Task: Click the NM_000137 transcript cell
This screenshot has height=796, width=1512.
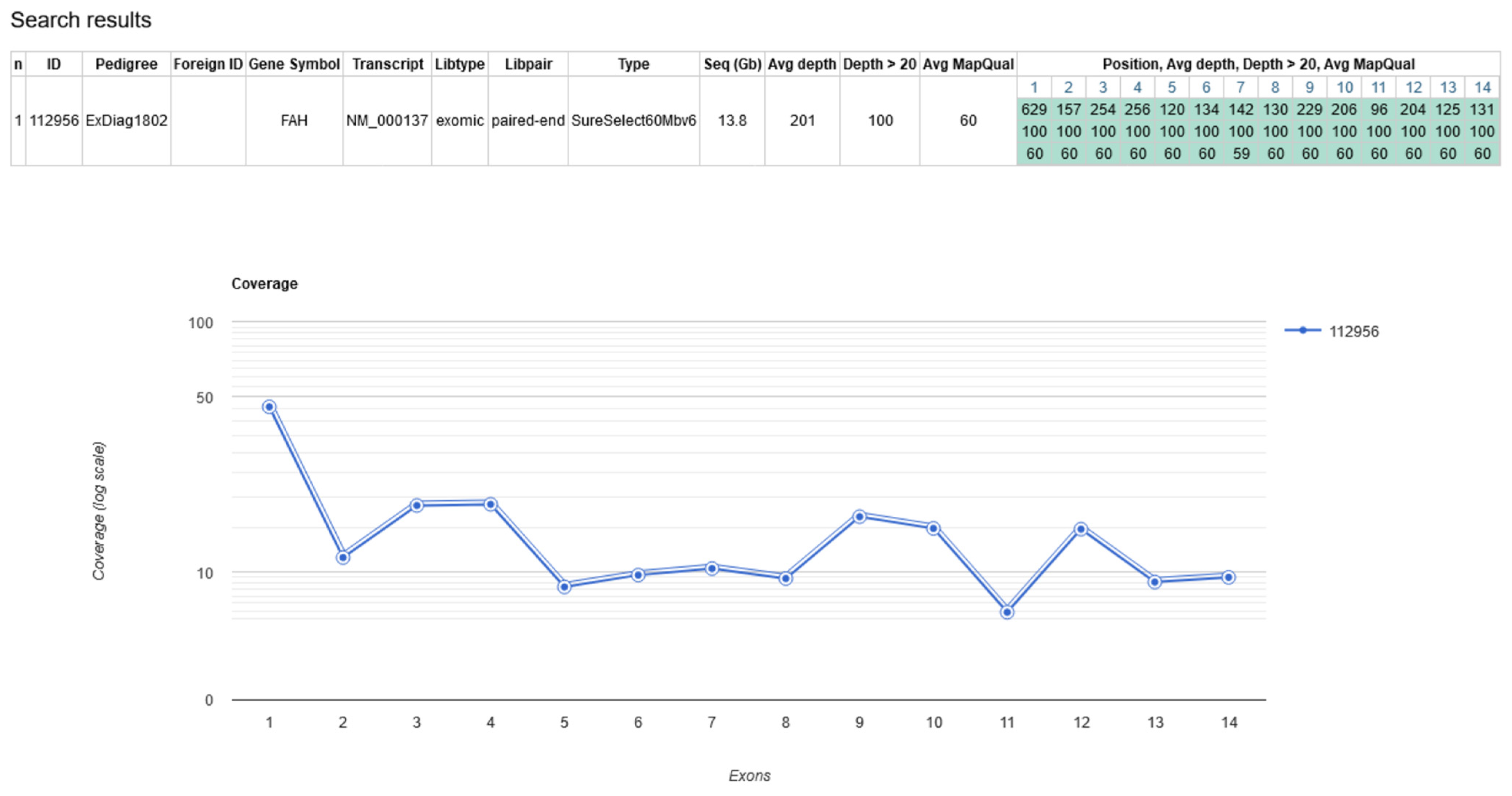Action: [387, 121]
